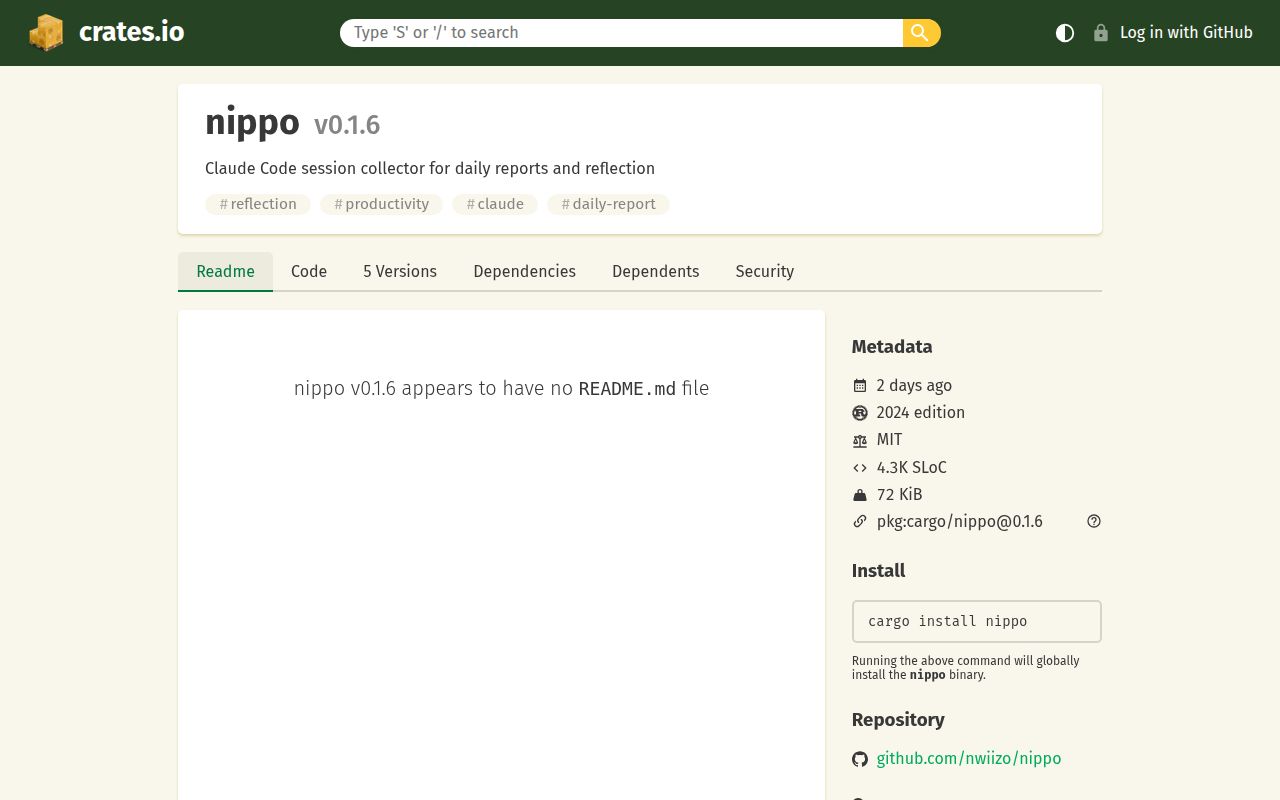The width and height of the screenshot is (1280, 800).
Task: Click the calendar icon next to 2 days ago
Action: 860,386
